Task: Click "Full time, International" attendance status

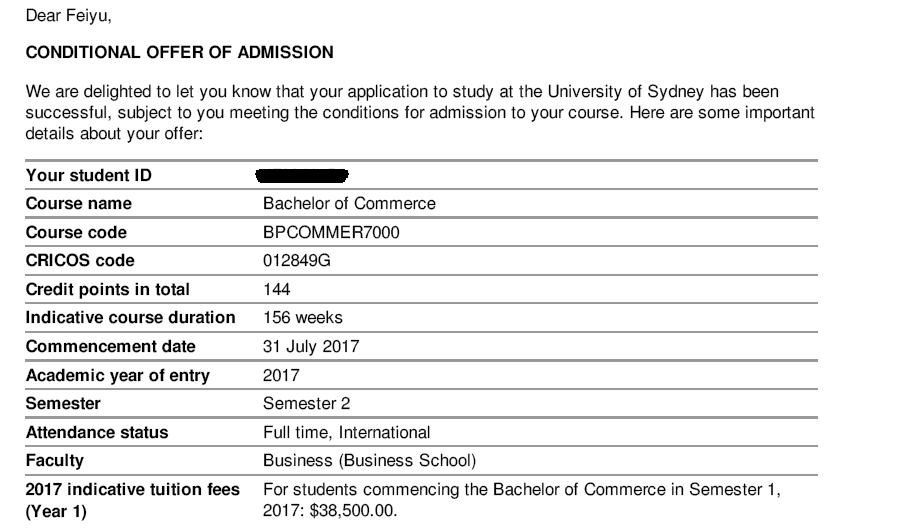Action: point(346,433)
